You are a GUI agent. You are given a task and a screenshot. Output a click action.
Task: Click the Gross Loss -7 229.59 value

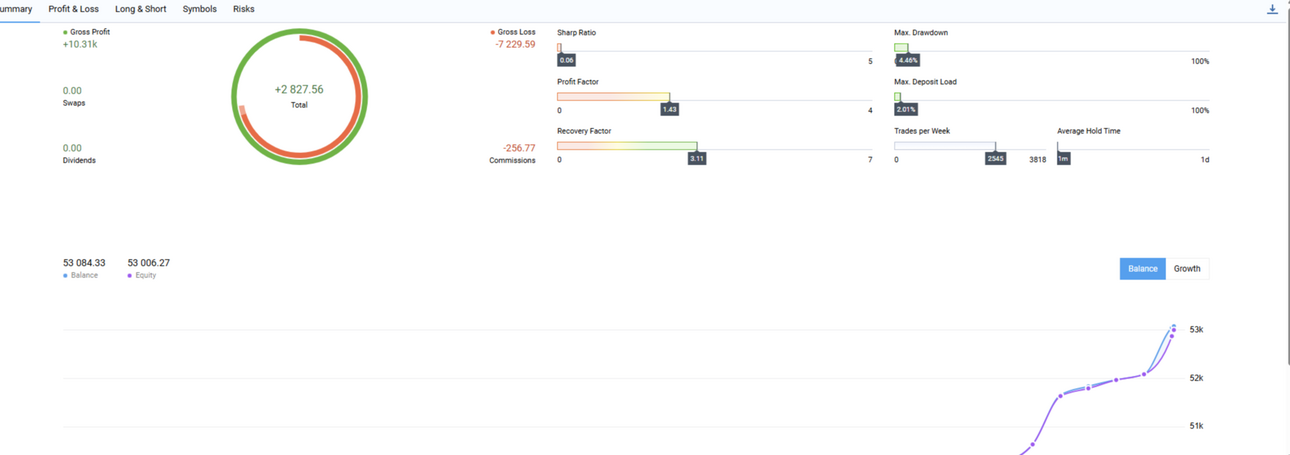pos(515,44)
